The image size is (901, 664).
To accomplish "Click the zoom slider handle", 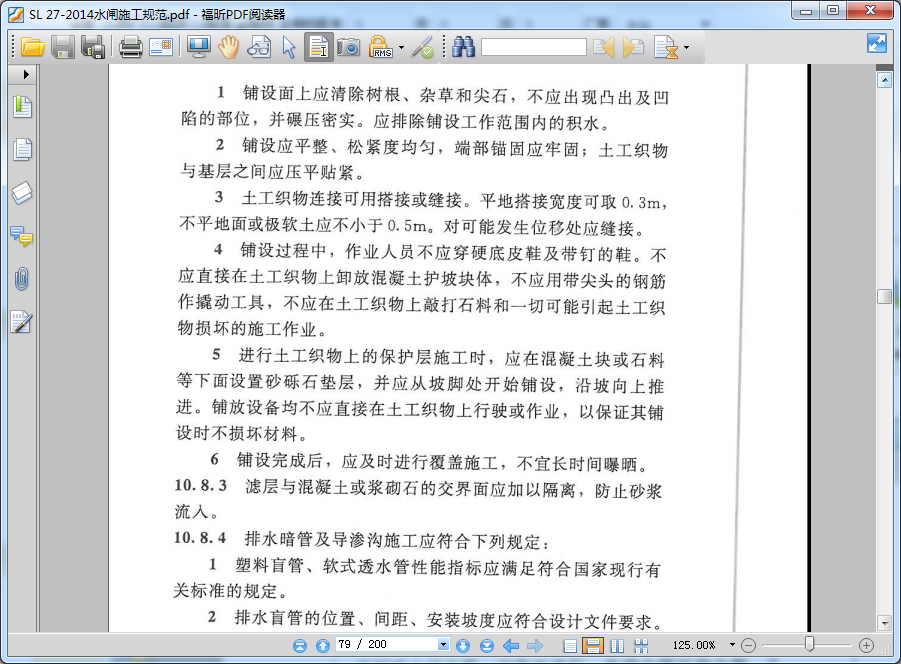I will [x=810, y=644].
